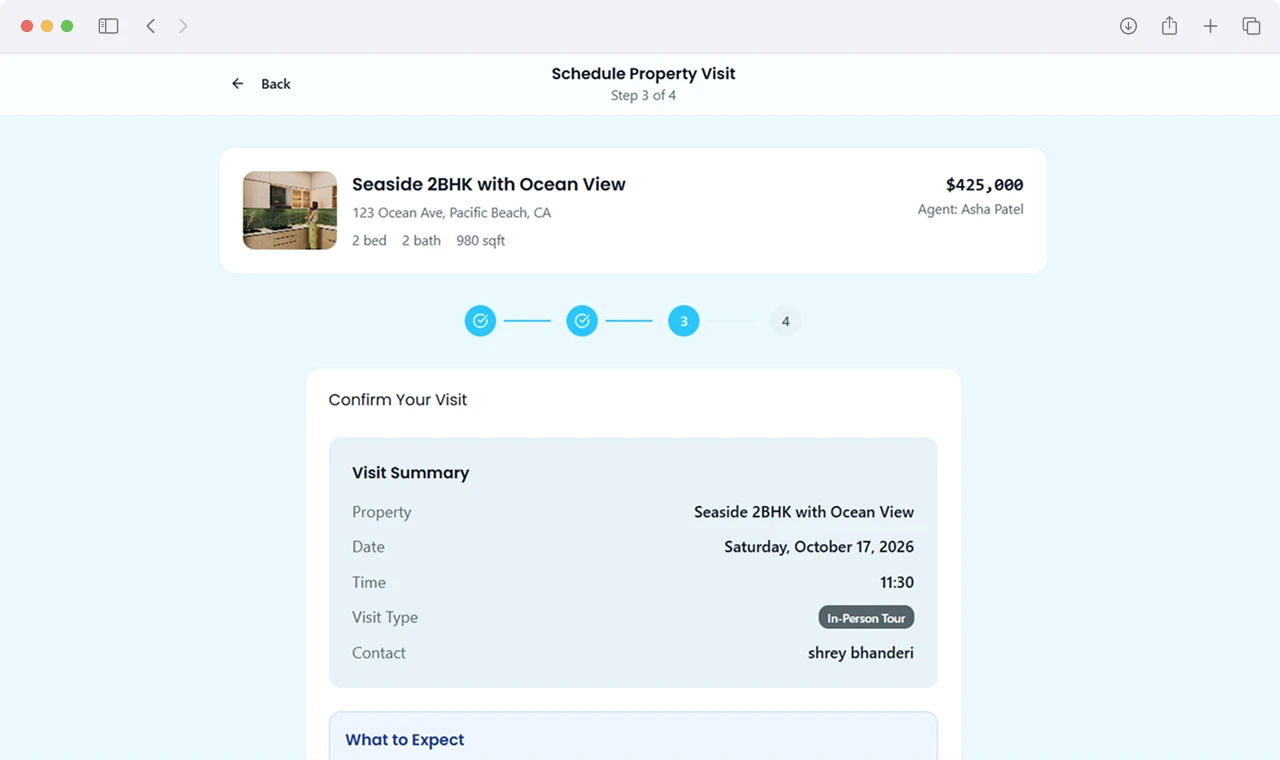The height and width of the screenshot is (760, 1280).
Task: Toggle the browser sidebar icon
Action: (108, 26)
